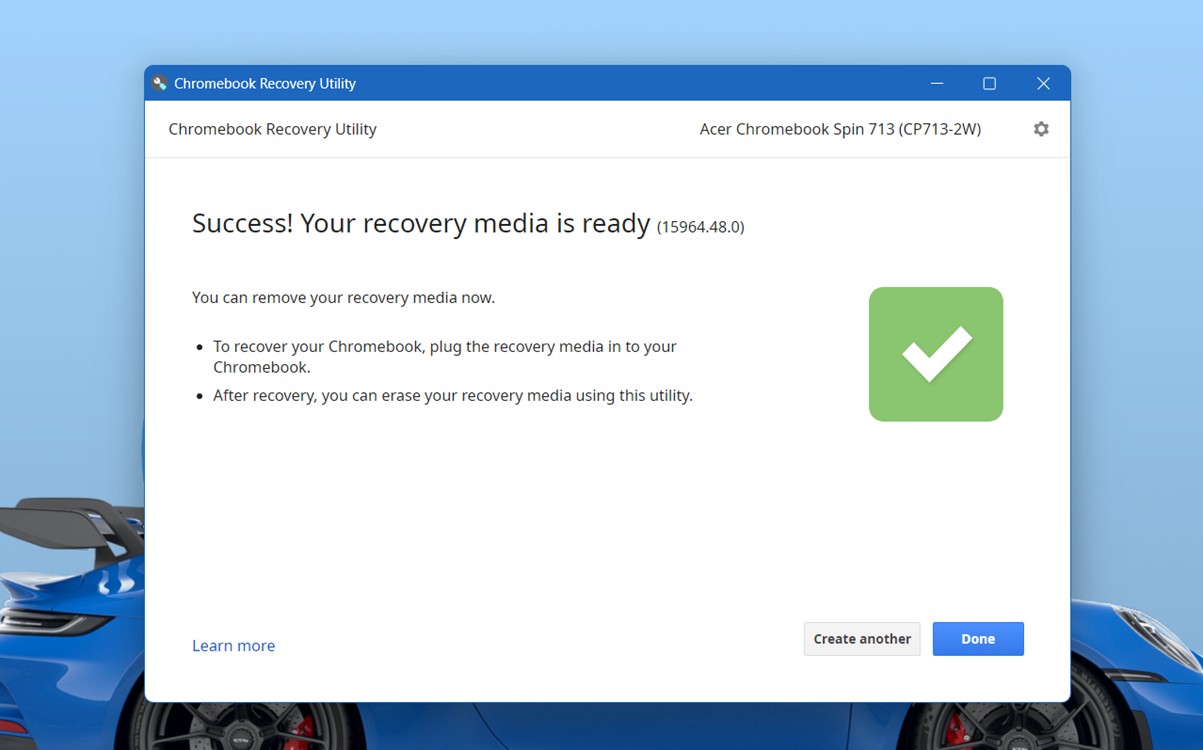Click the checkmark inside the green square

pos(935,354)
